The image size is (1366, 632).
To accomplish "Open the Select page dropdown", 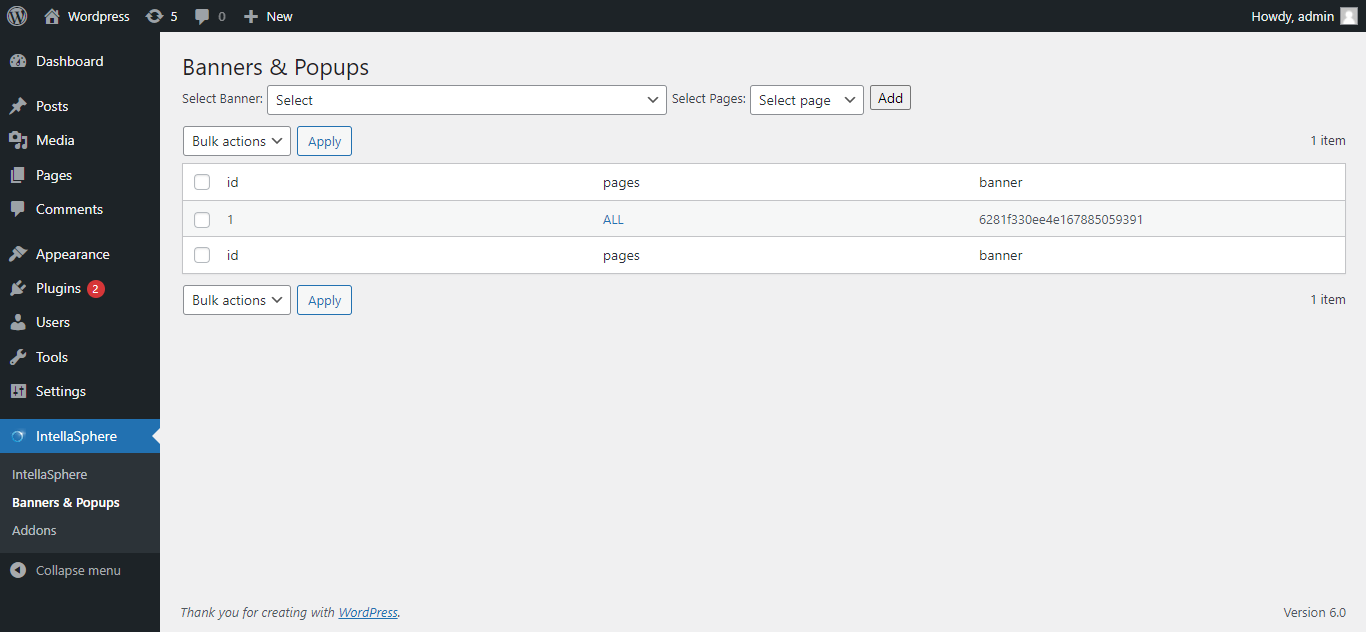I will tap(807, 100).
